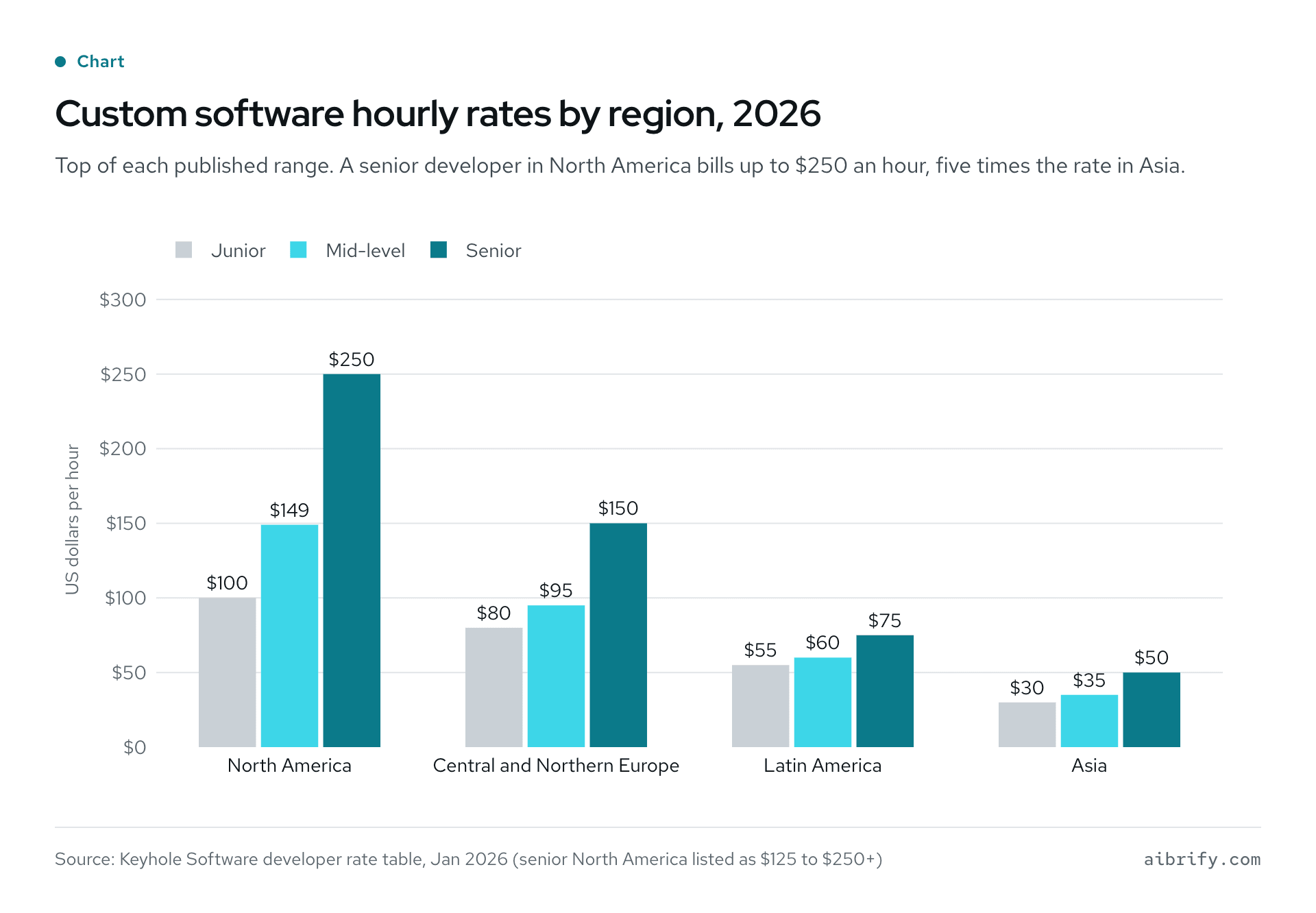Pick the Latin America Senior bar

coord(885,691)
